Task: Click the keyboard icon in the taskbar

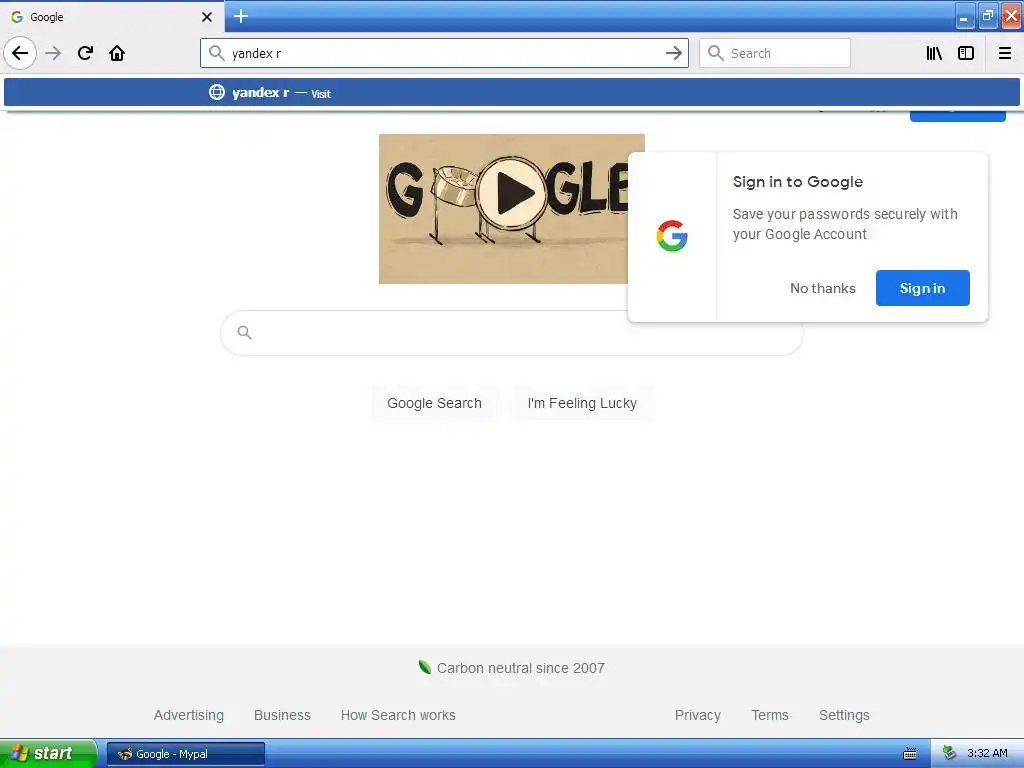Action: 910,754
